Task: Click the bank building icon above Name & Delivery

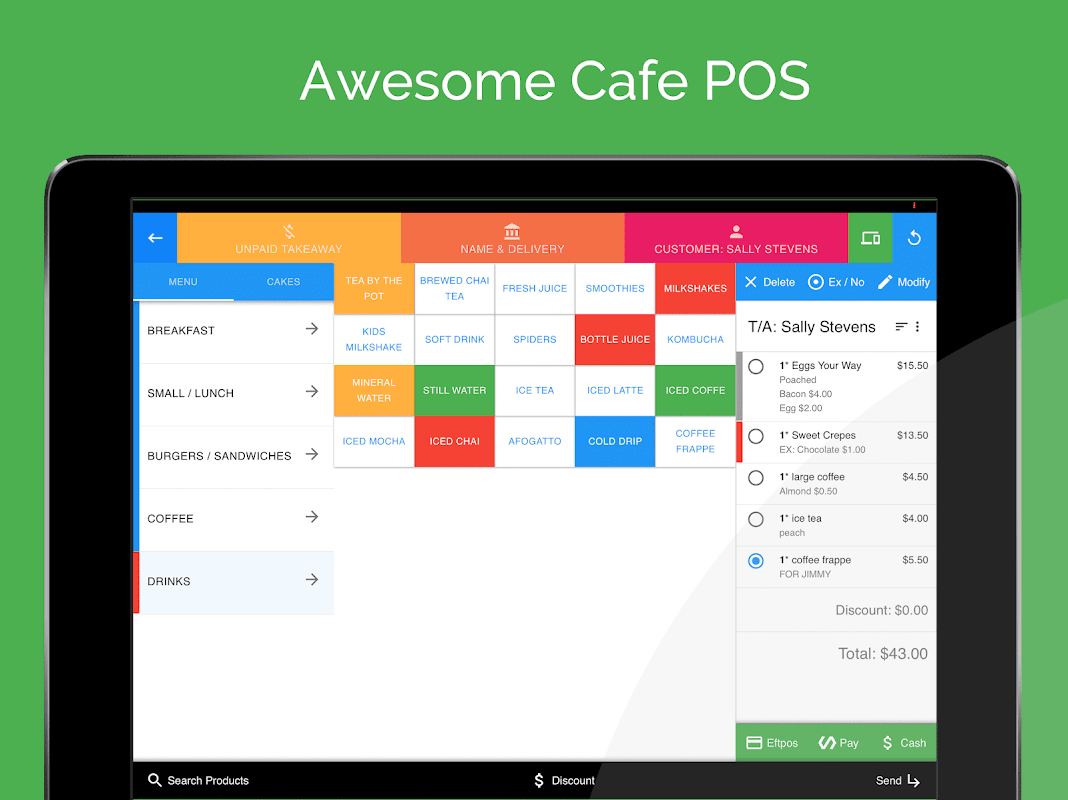Action: [x=512, y=231]
